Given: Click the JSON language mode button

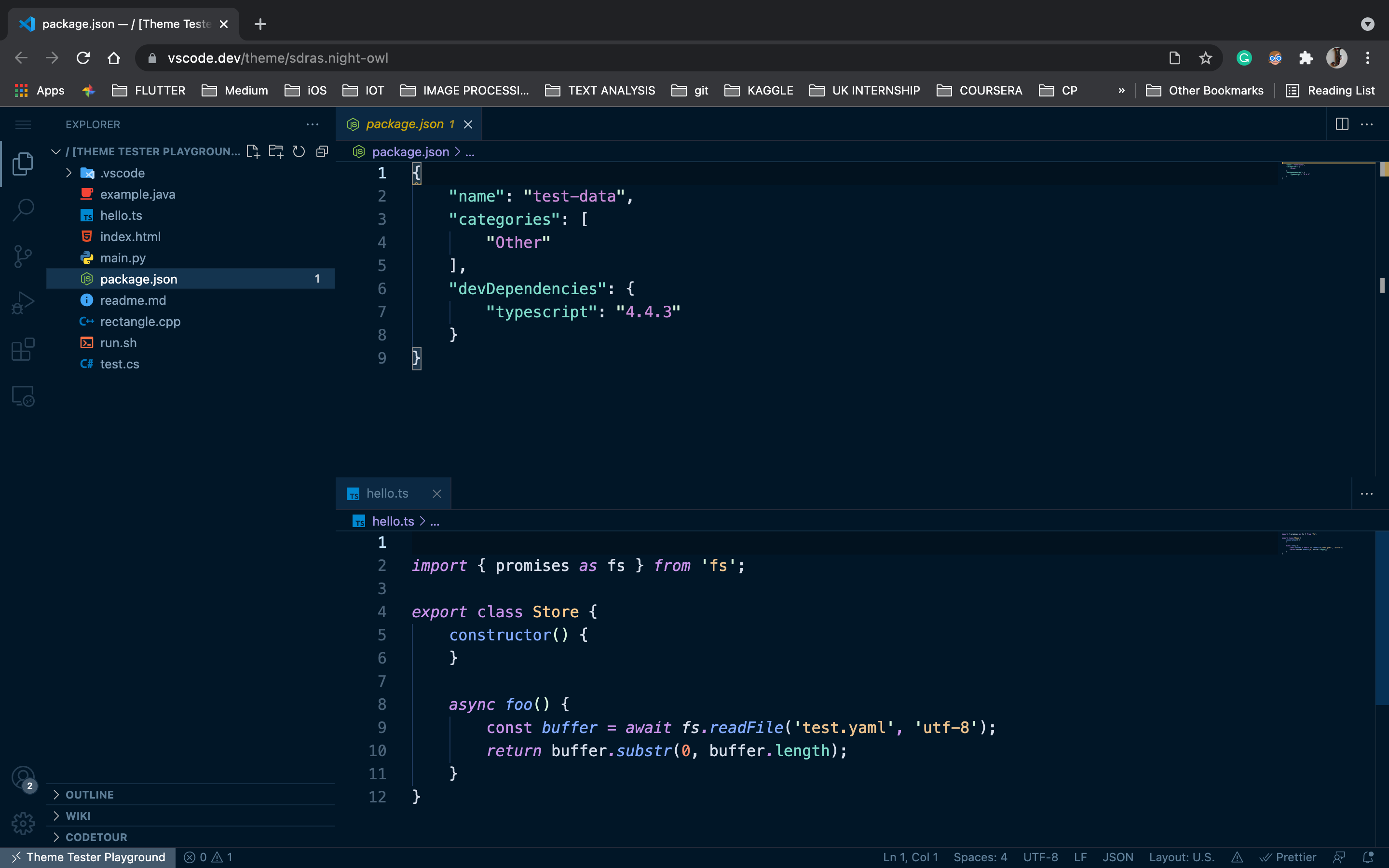Looking at the screenshot, I should tap(1117, 857).
